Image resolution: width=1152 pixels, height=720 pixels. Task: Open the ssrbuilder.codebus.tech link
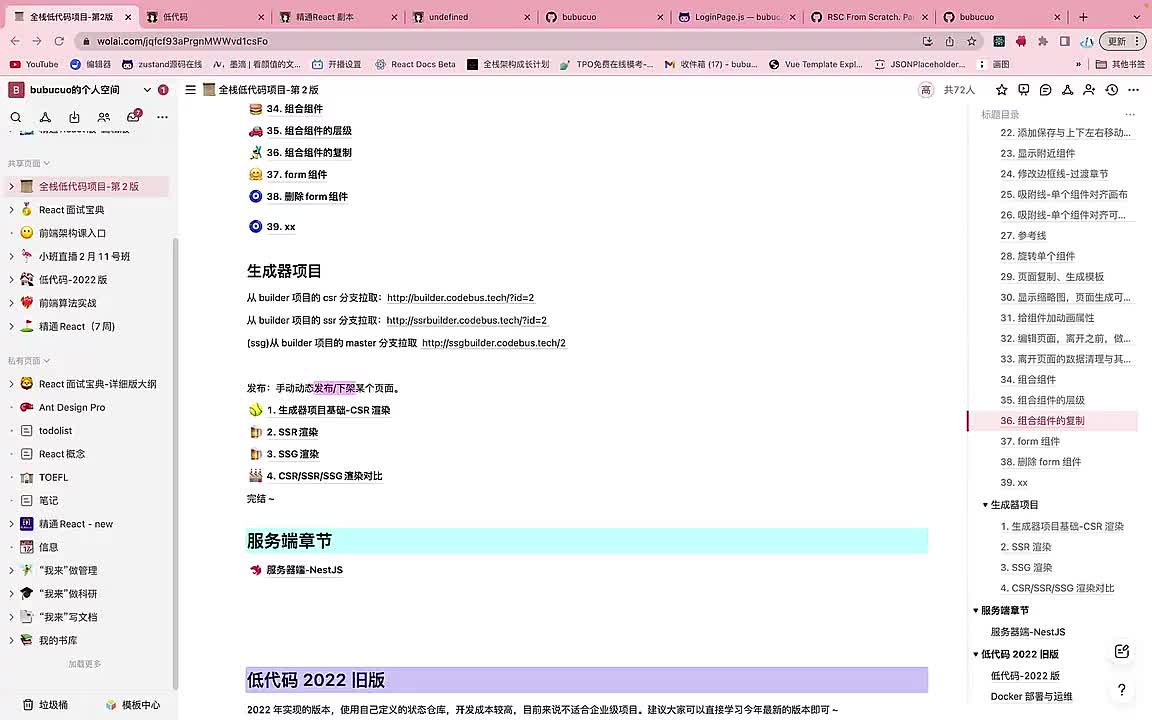[467, 320]
